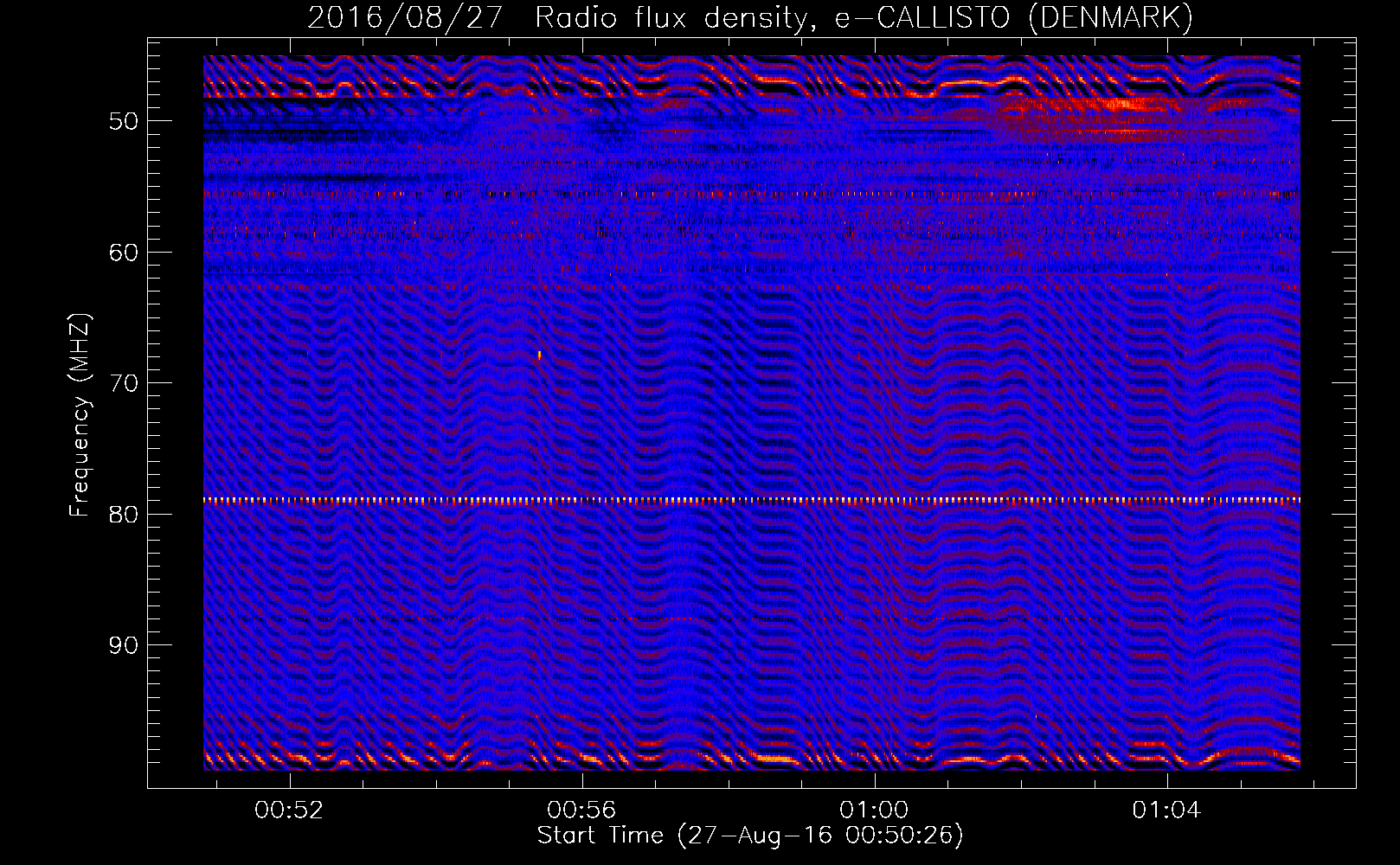Click the 50 frequency tick label
The width and height of the screenshot is (1400, 865).
tap(124, 121)
